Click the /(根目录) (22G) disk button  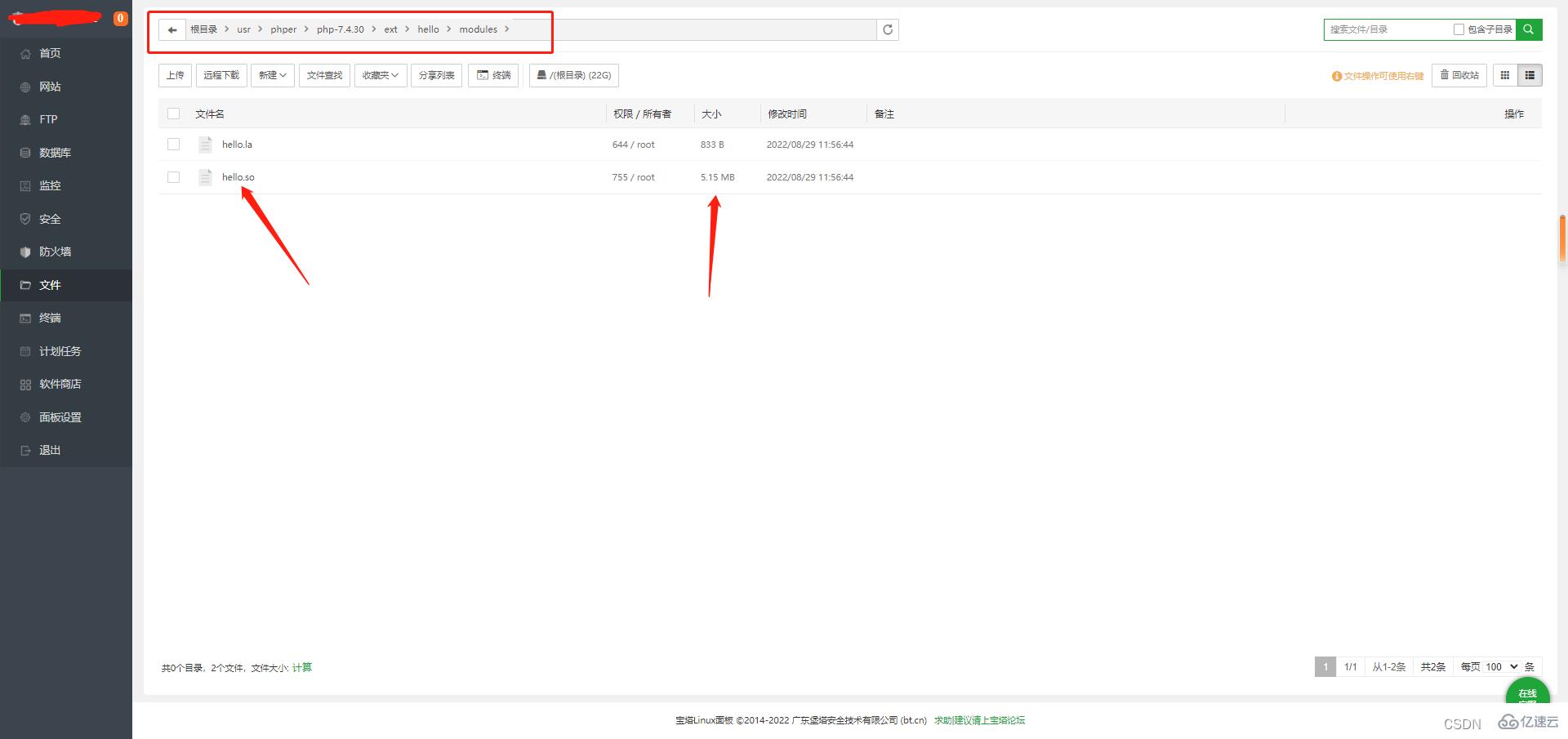point(574,75)
